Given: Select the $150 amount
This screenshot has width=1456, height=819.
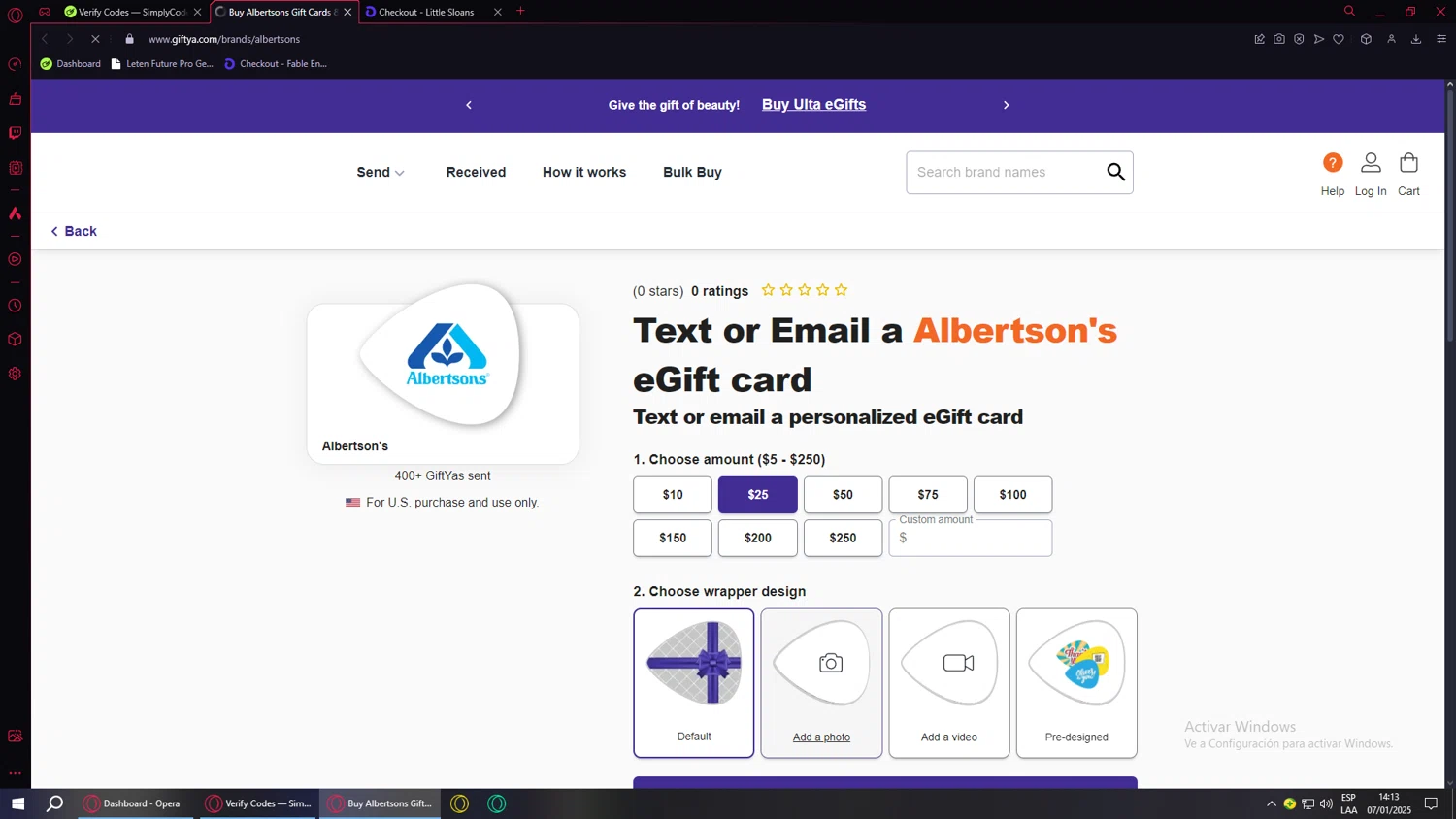Looking at the screenshot, I should pyautogui.click(x=673, y=538).
